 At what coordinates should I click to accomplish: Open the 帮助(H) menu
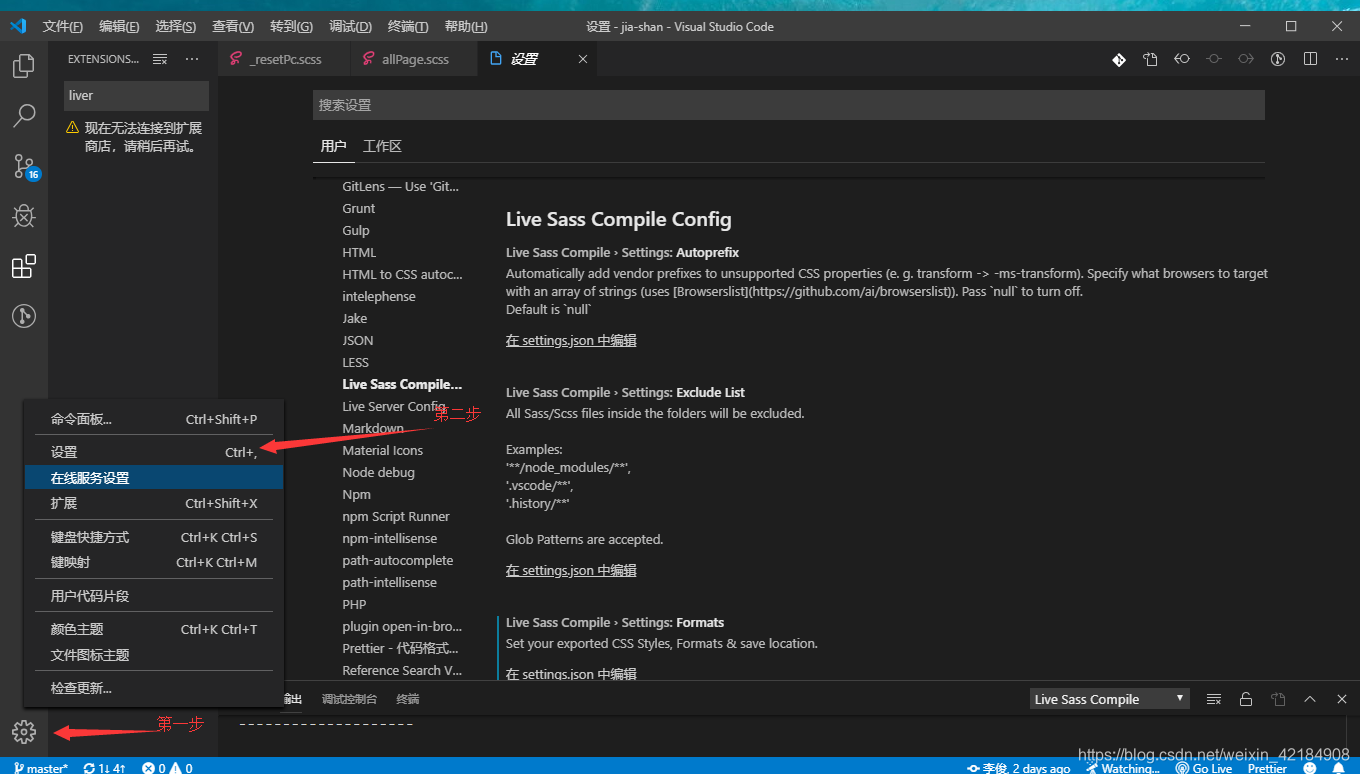pyautogui.click(x=466, y=26)
